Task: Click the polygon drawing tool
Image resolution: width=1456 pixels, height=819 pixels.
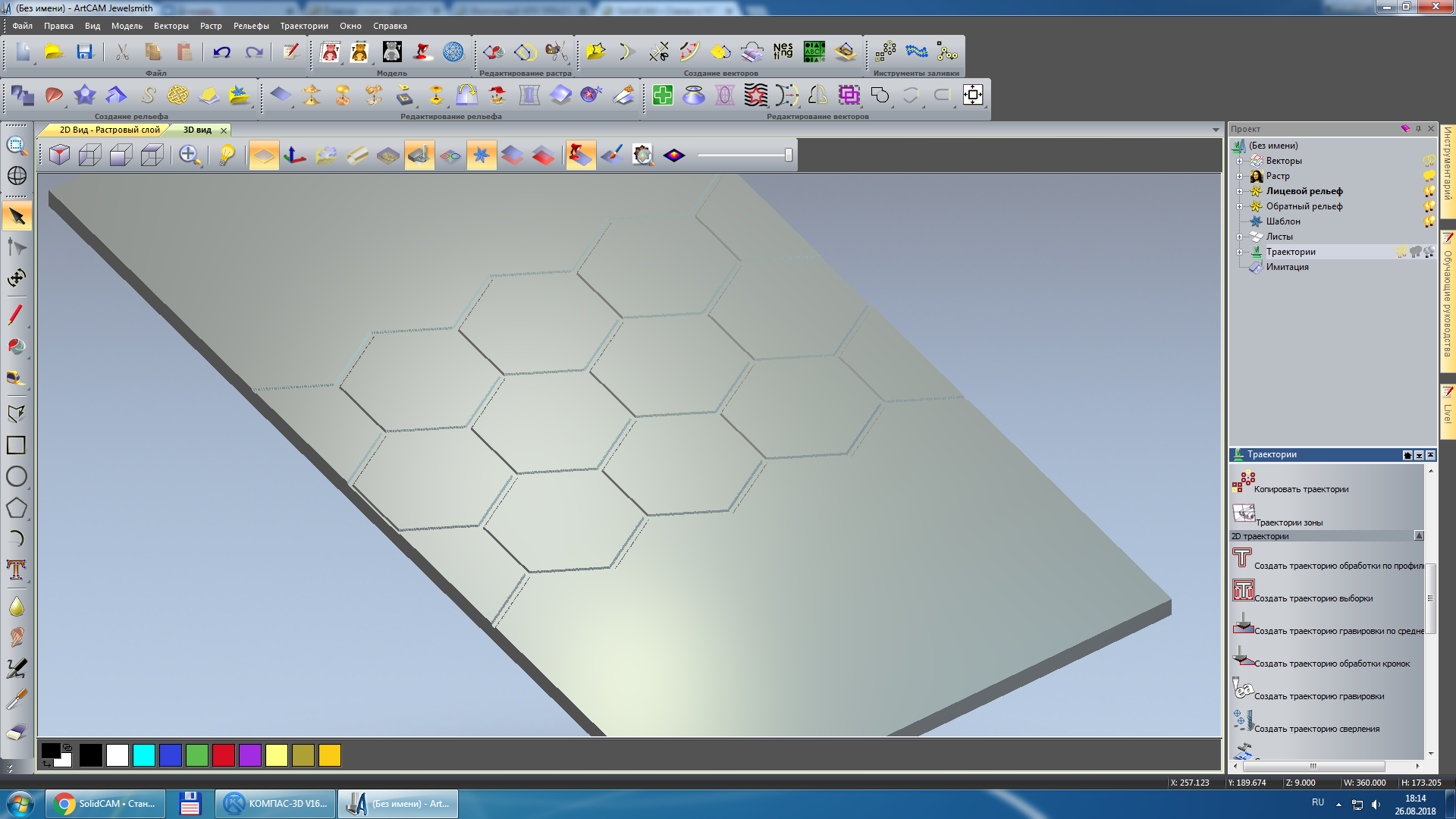Action: coord(16,508)
